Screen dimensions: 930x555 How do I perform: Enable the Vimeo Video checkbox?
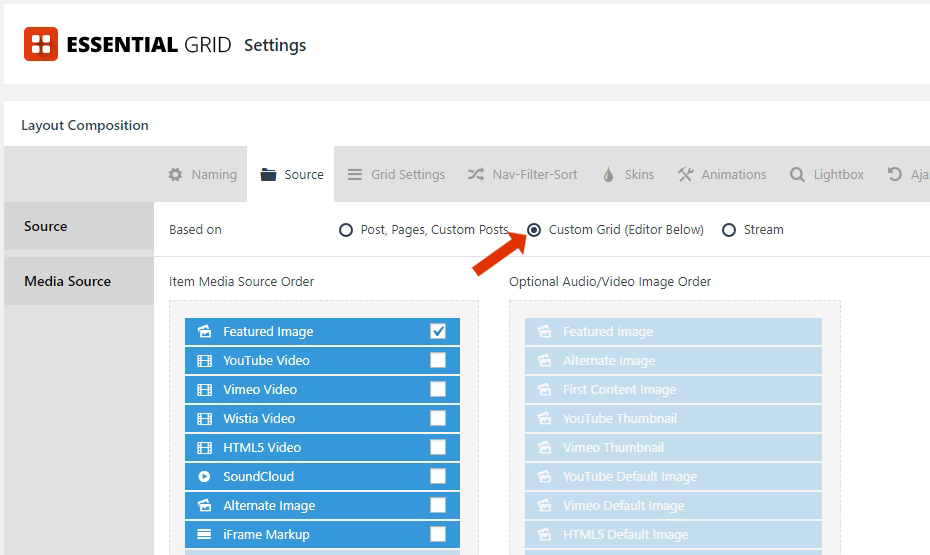click(438, 389)
